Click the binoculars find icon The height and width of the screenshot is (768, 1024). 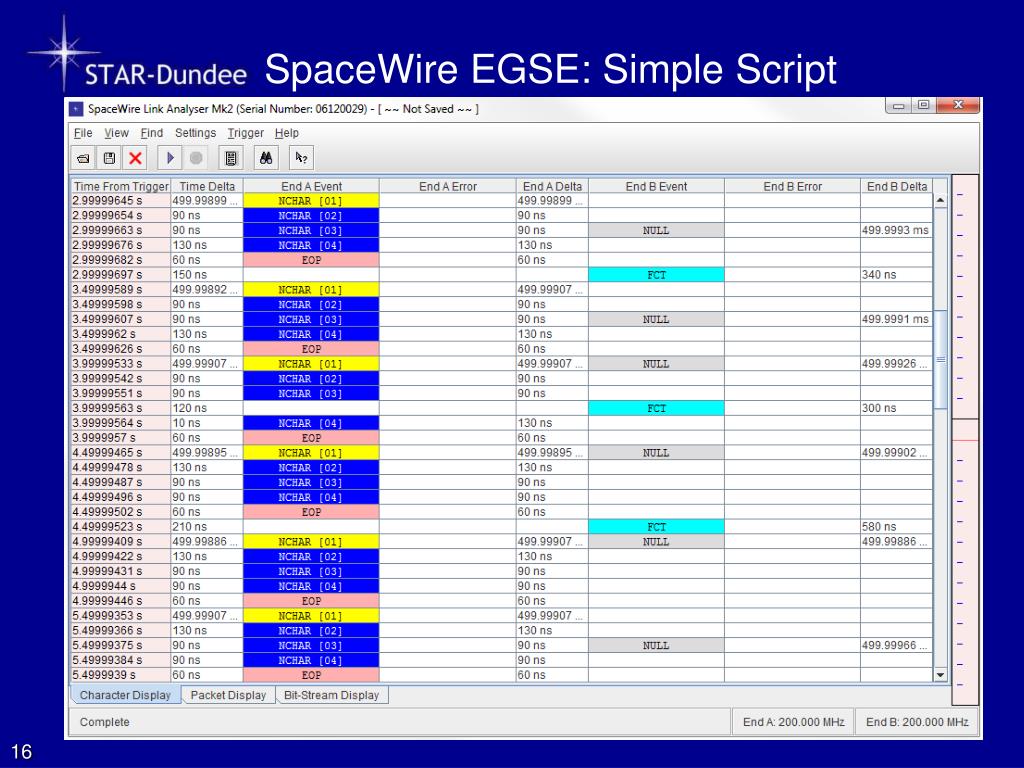click(x=266, y=158)
